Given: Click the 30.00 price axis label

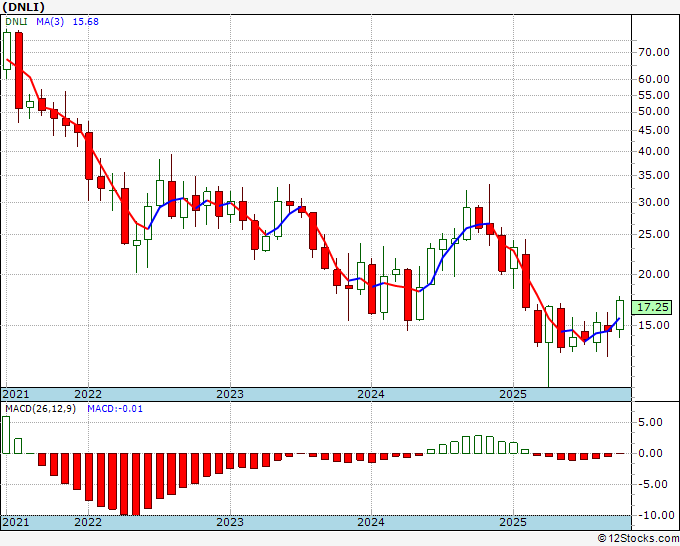Looking at the screenshot, I should 654,203.
